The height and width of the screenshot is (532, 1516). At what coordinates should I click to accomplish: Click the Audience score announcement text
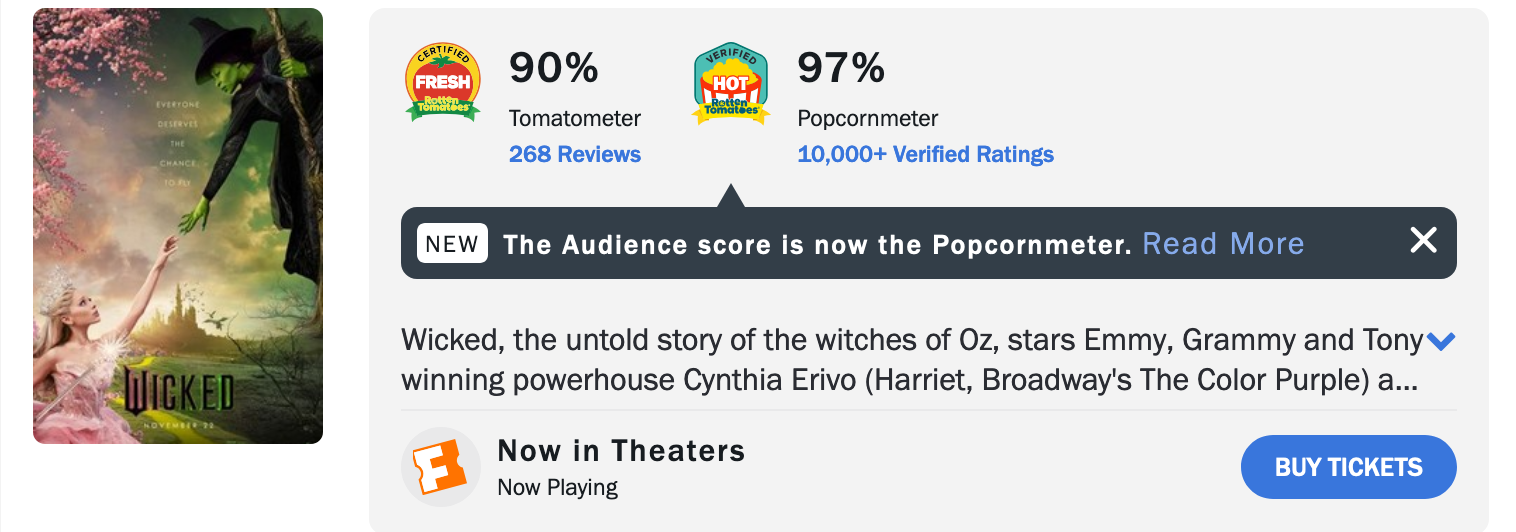click(817, 245)
